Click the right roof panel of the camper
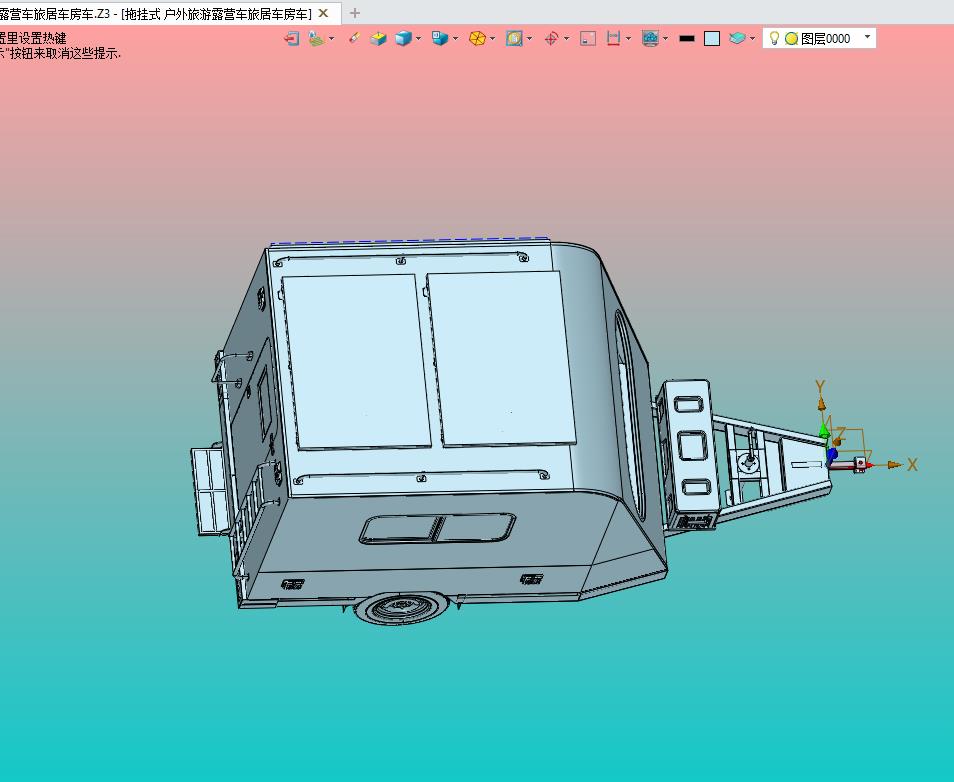Screen dimensions: 954x782 click(x=501, y=358)
